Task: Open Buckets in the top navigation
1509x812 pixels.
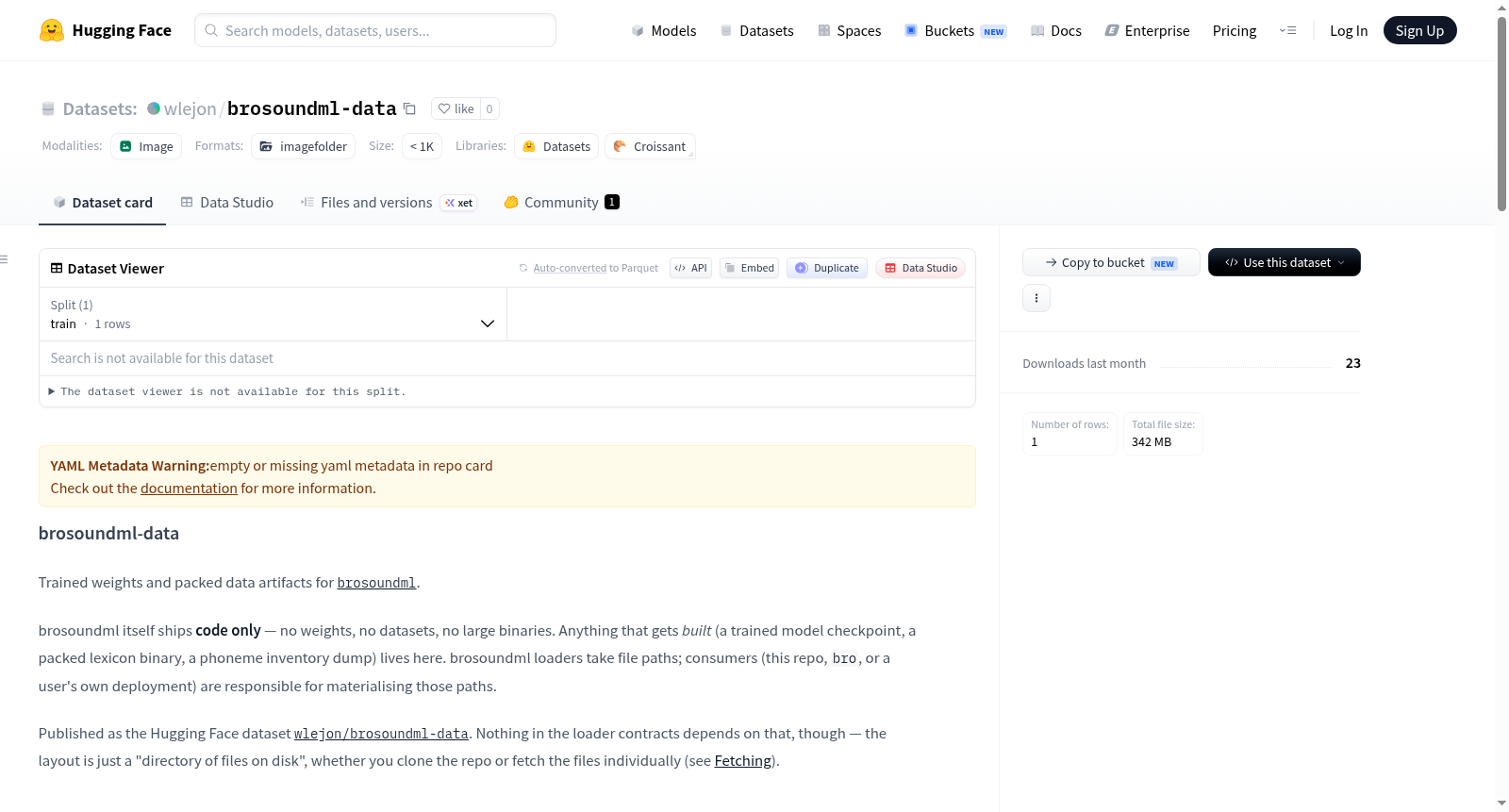Action: 955,30
